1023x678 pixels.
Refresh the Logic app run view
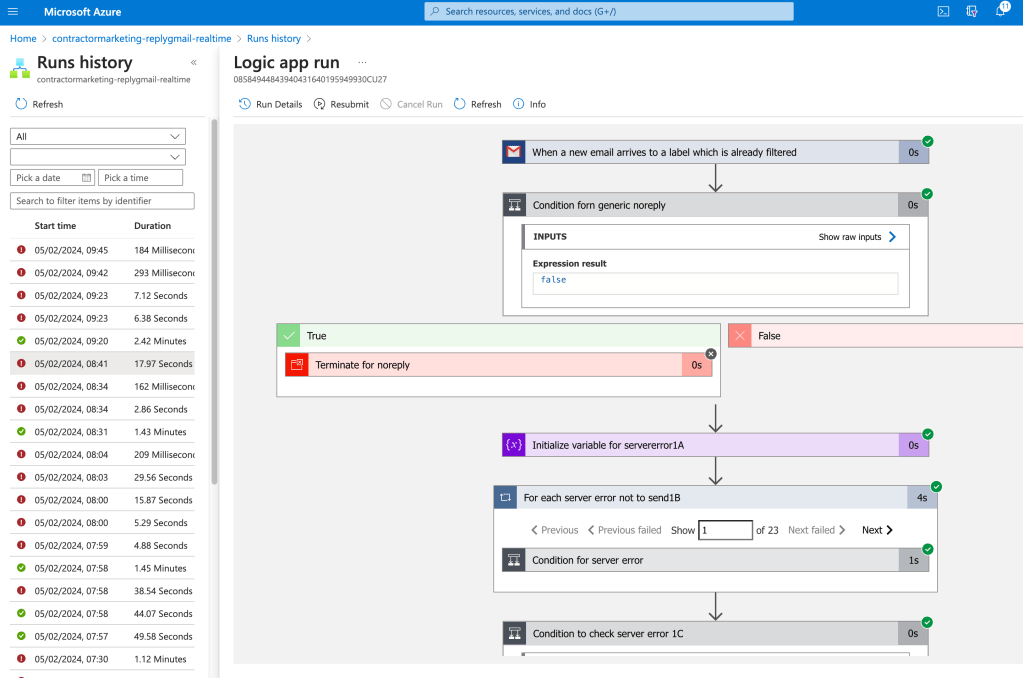click(x=478, y=104)
